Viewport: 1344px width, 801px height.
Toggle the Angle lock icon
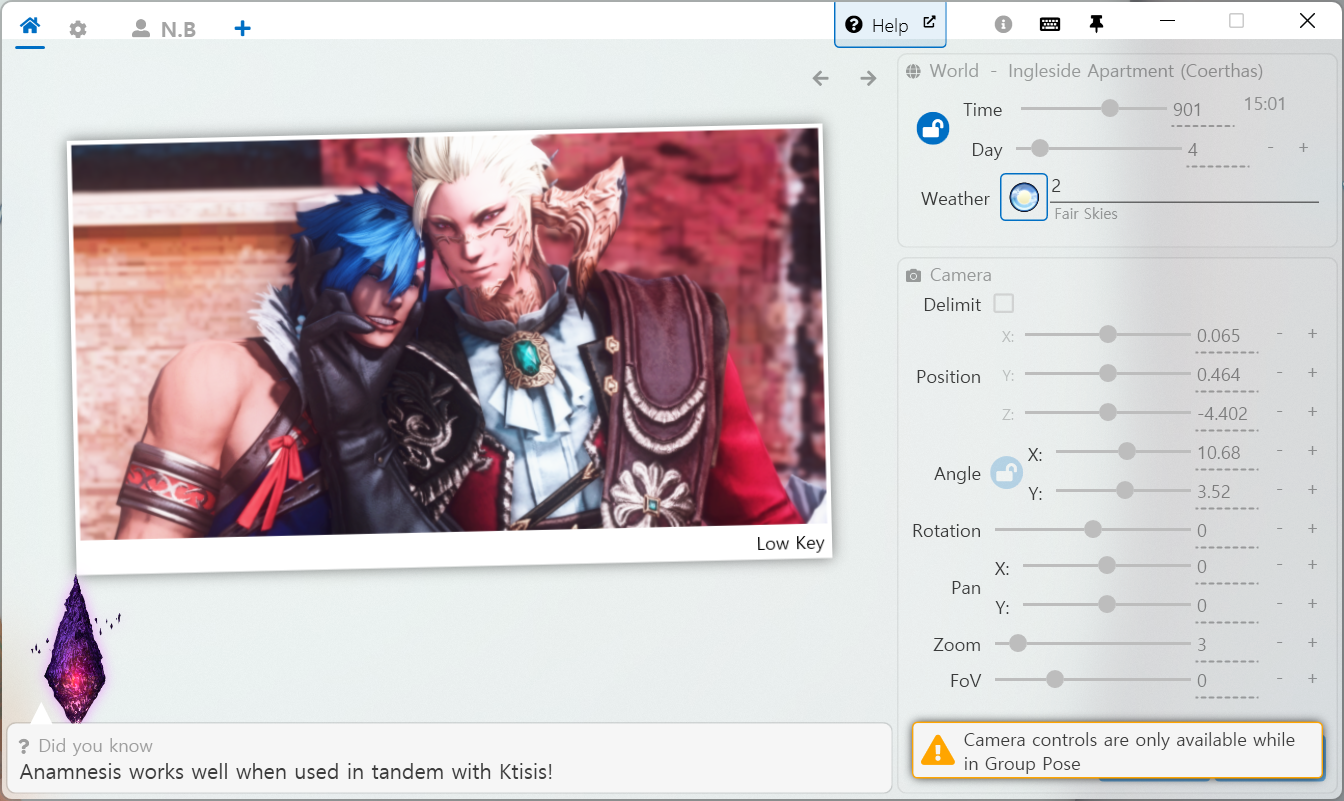click(1006, 473)
